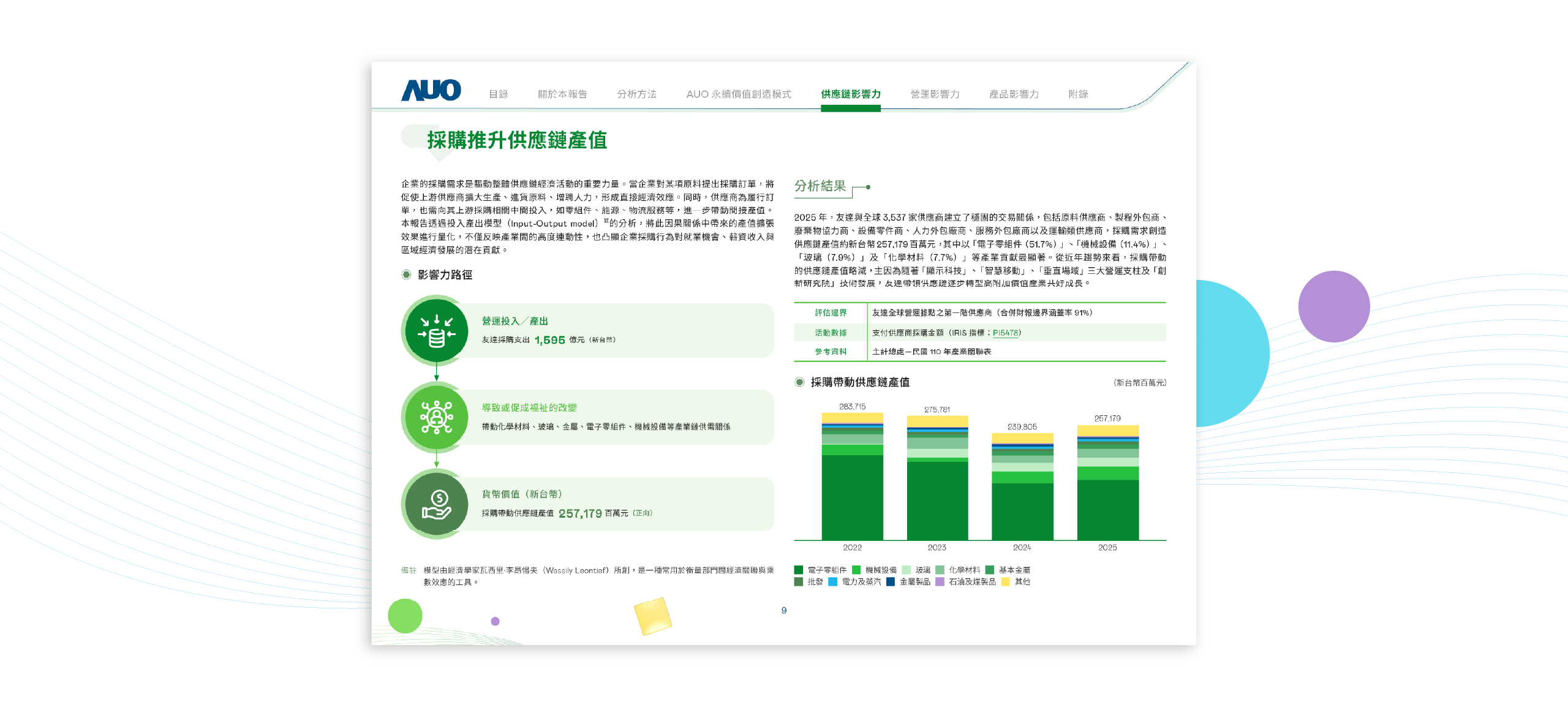Click the 257,179 百萬元 value in the 貨幣價值 card
This screenshot has height=707, width=1568.
point(593,513)
